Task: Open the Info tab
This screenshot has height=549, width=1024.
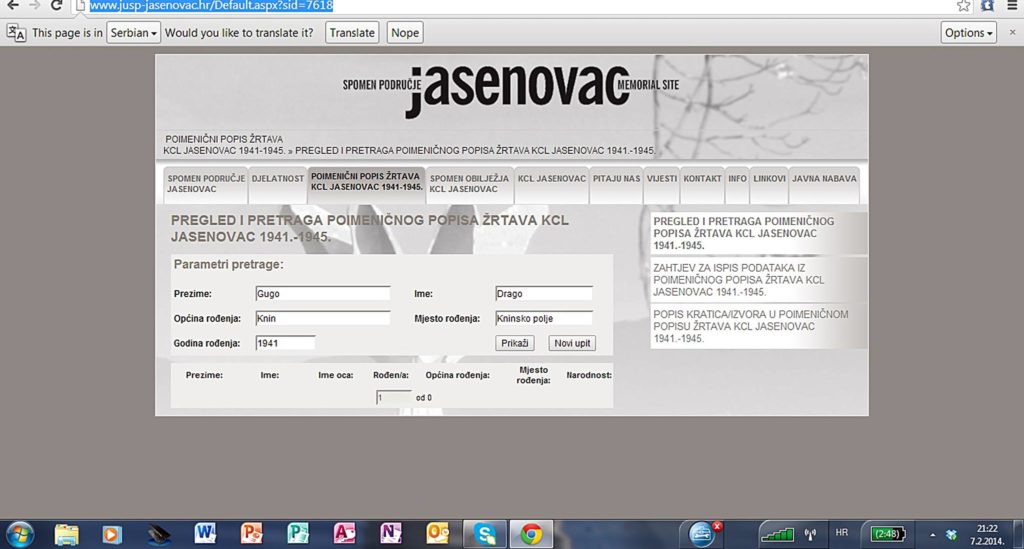Action: point(737,184)
